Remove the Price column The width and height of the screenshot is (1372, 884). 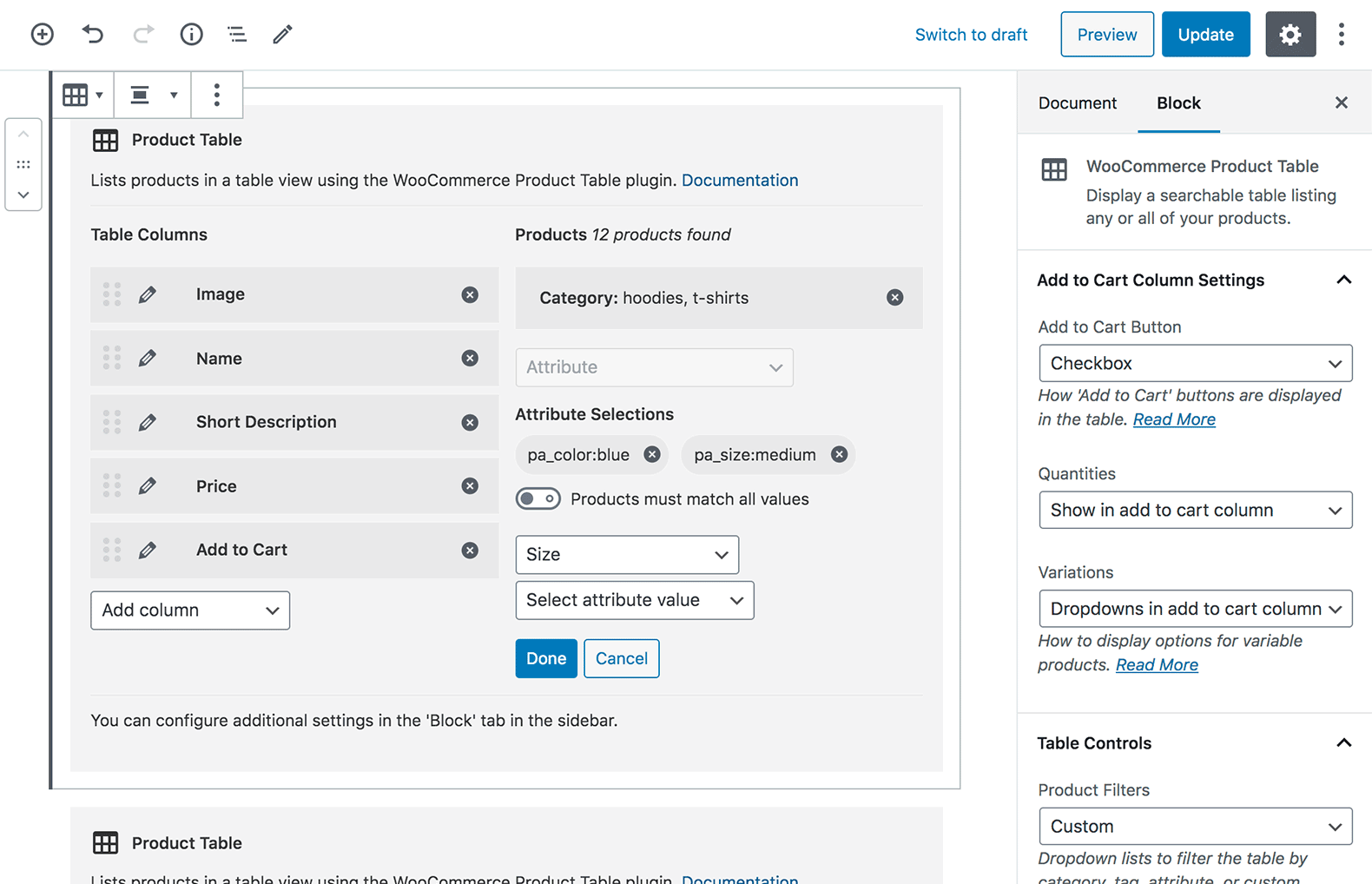click(470, 486)
